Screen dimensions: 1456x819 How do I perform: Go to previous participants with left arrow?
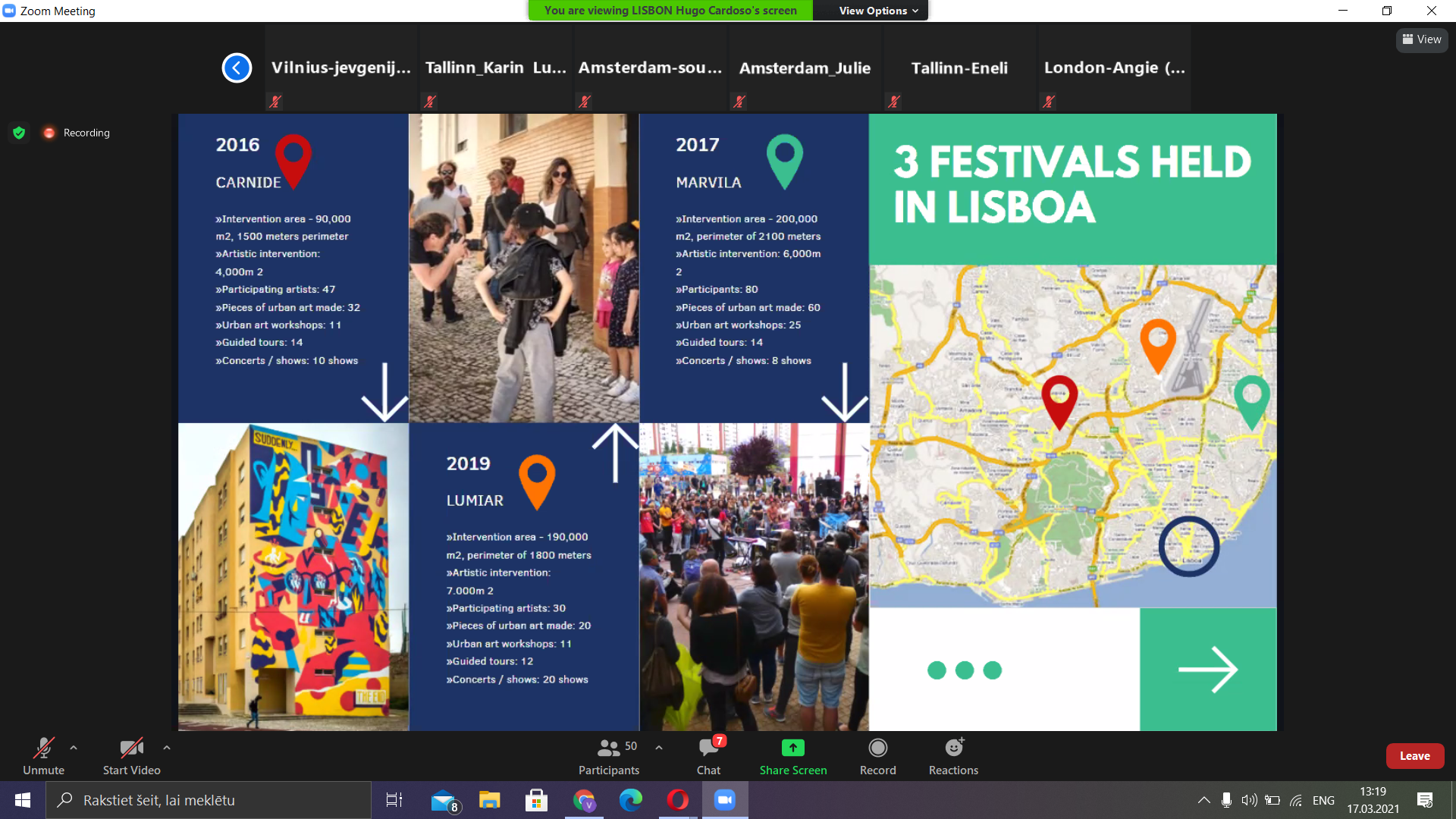237,68
